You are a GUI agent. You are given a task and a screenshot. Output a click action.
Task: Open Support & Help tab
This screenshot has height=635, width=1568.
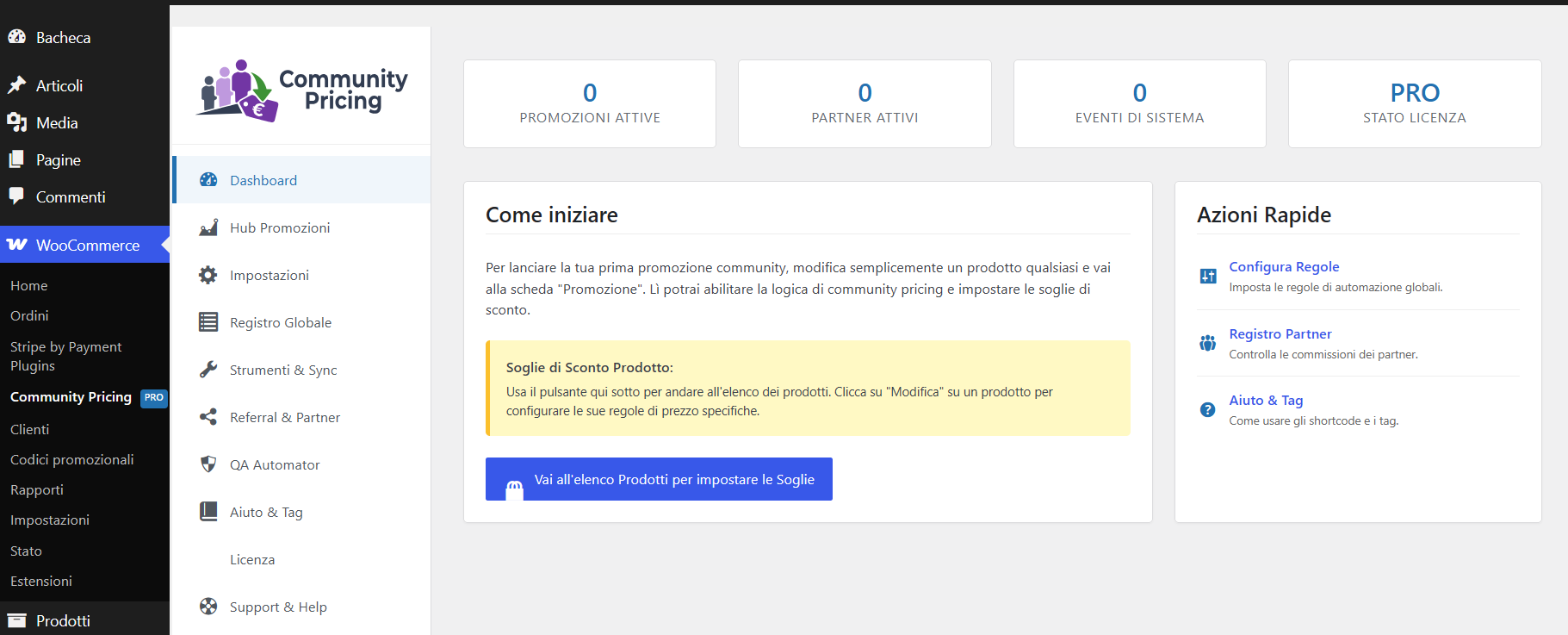(301, 607)
